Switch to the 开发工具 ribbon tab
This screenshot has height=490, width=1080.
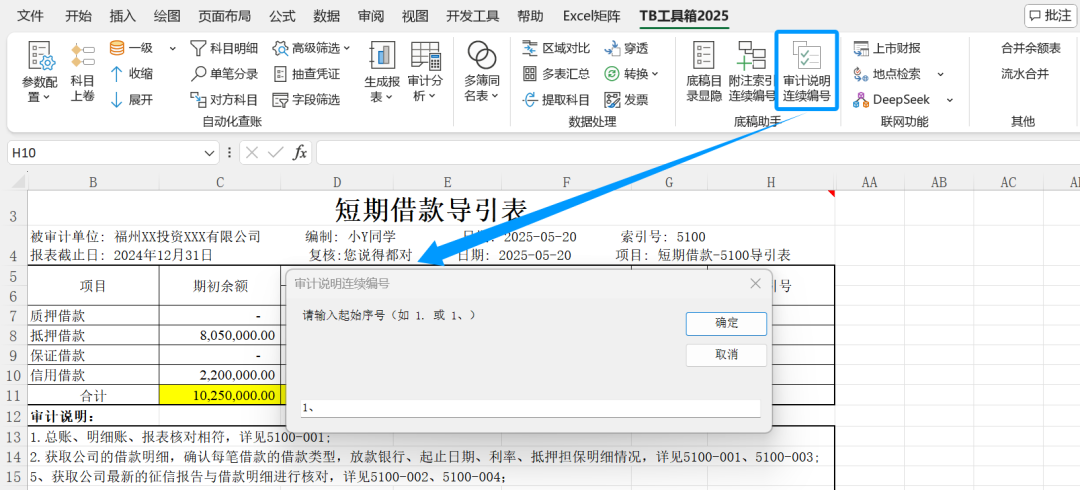tap(470, 16)
